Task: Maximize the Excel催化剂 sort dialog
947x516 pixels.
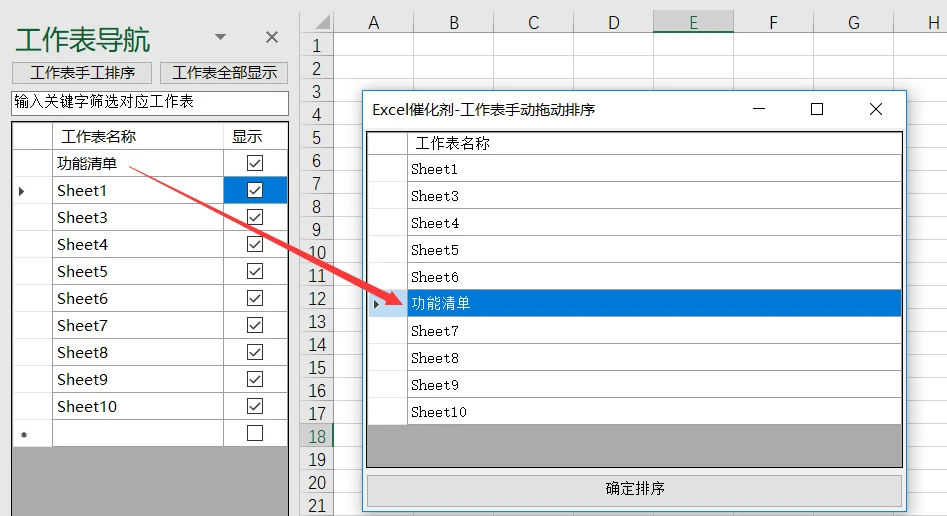Action: (817, 109)
